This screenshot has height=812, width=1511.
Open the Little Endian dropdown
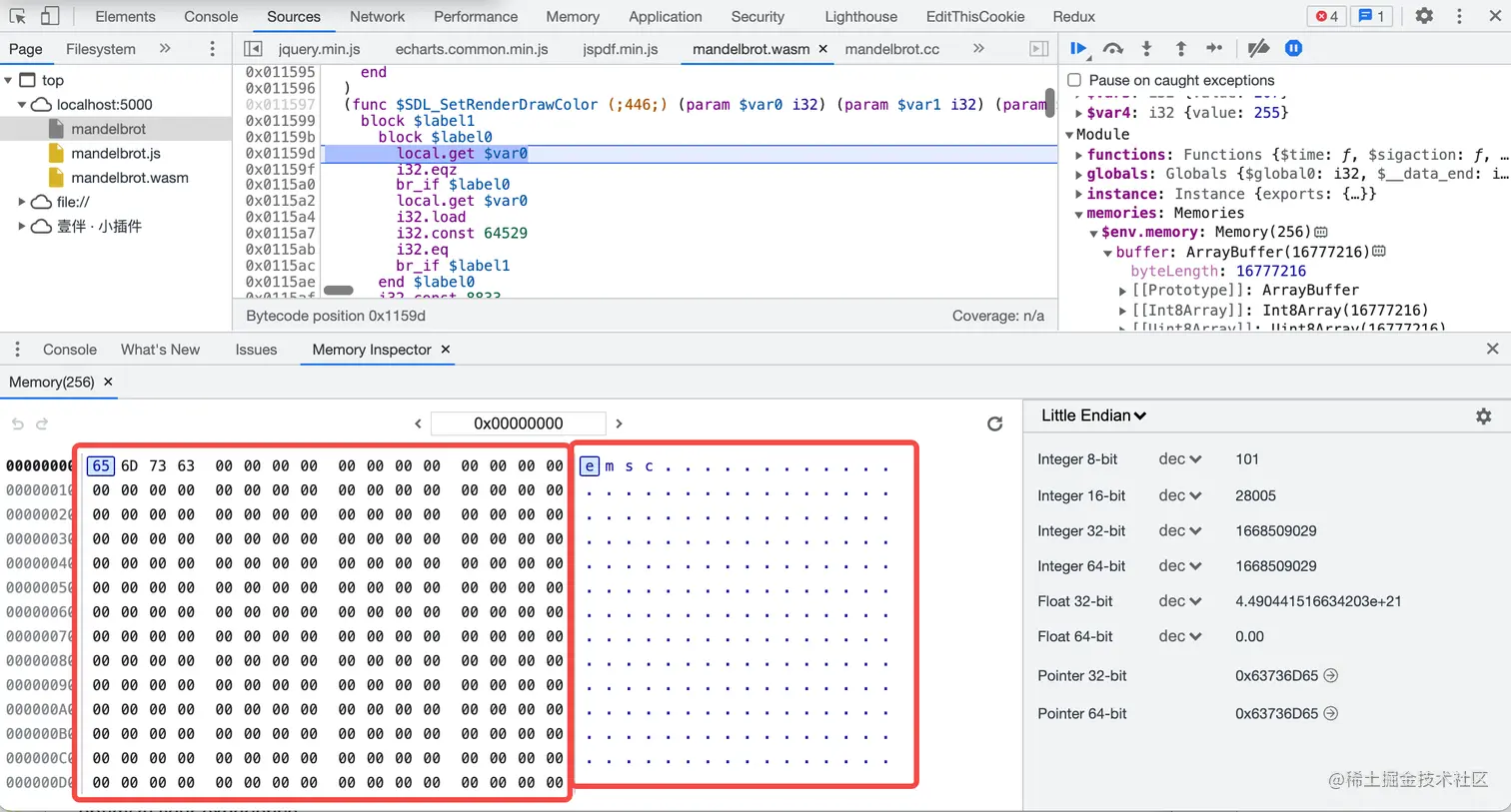(1093, 415)
